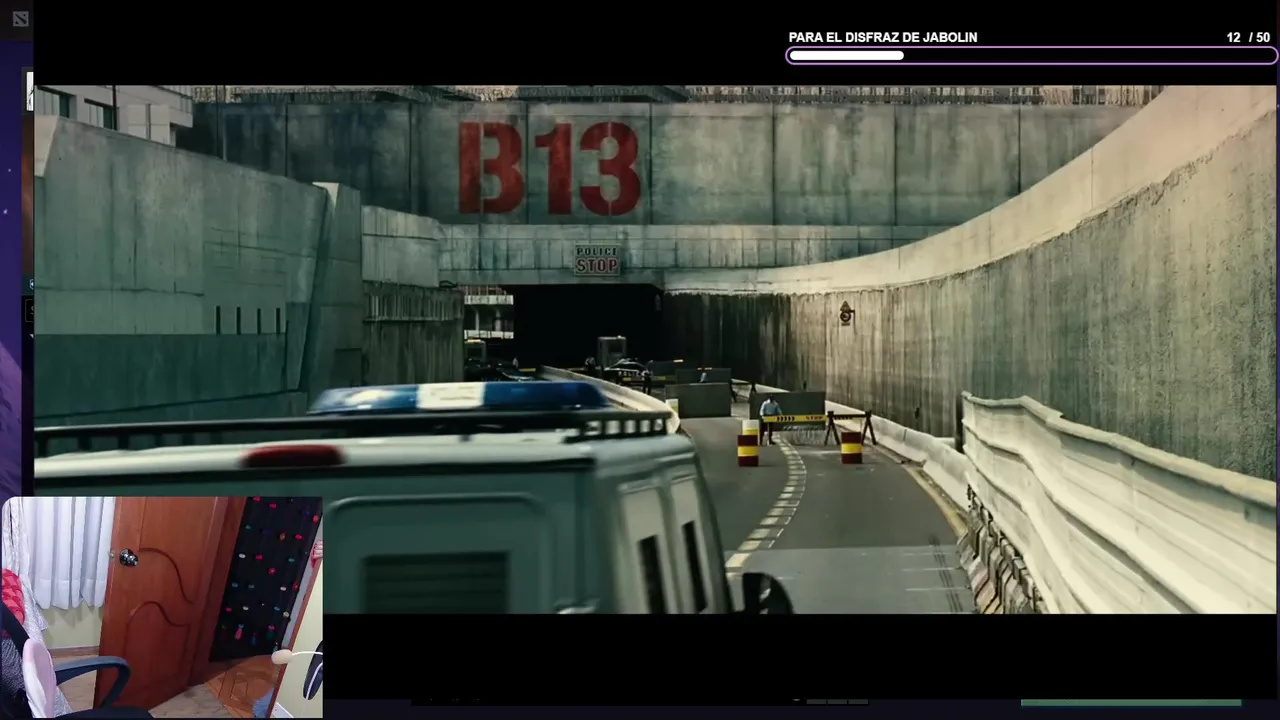Select the 'PARA EL DISFRAZ DE JABOLIN' goal title
This screenshot has height=720, width=1280.
[883, 37]
